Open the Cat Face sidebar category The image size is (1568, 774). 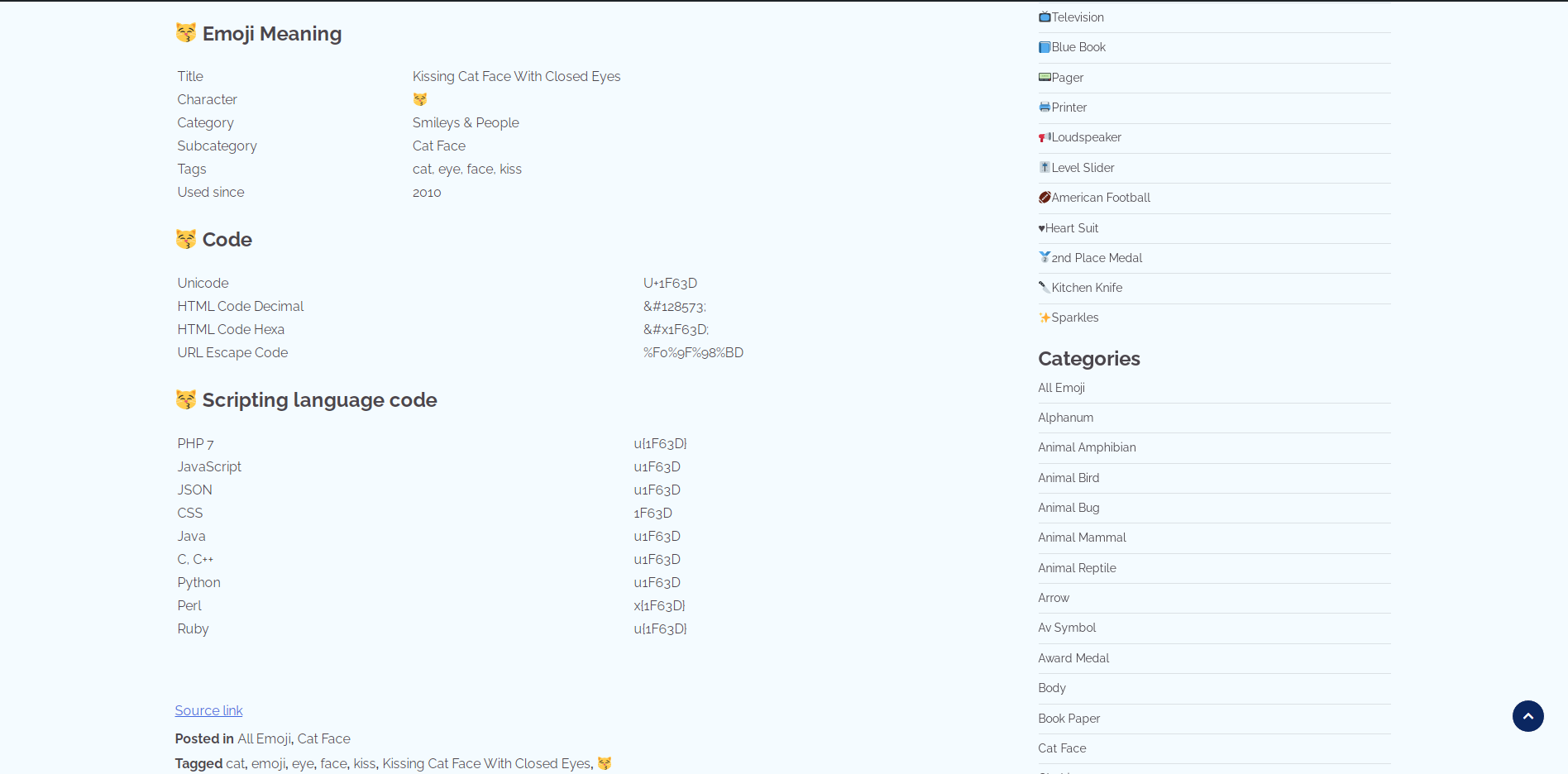pos(1063,748)
